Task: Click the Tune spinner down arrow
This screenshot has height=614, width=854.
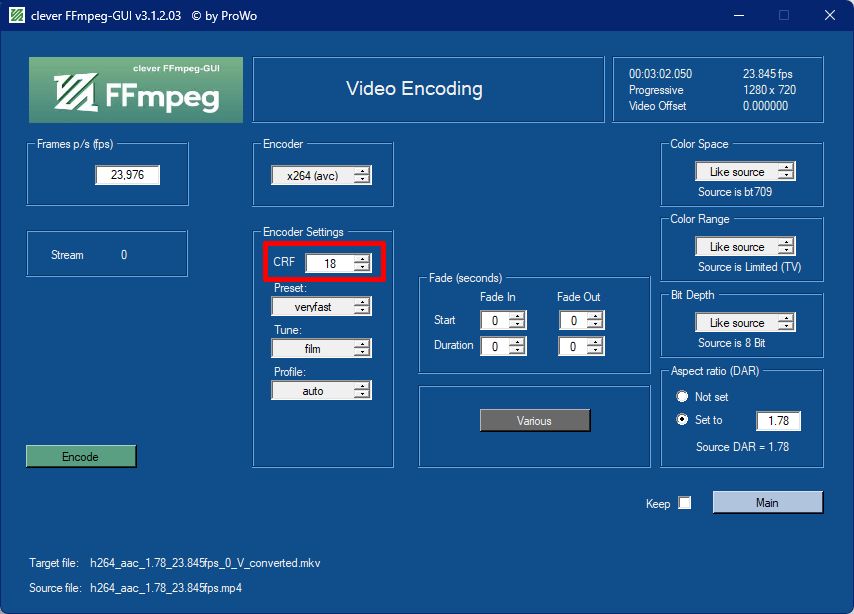Action: [x=362, y=353]
